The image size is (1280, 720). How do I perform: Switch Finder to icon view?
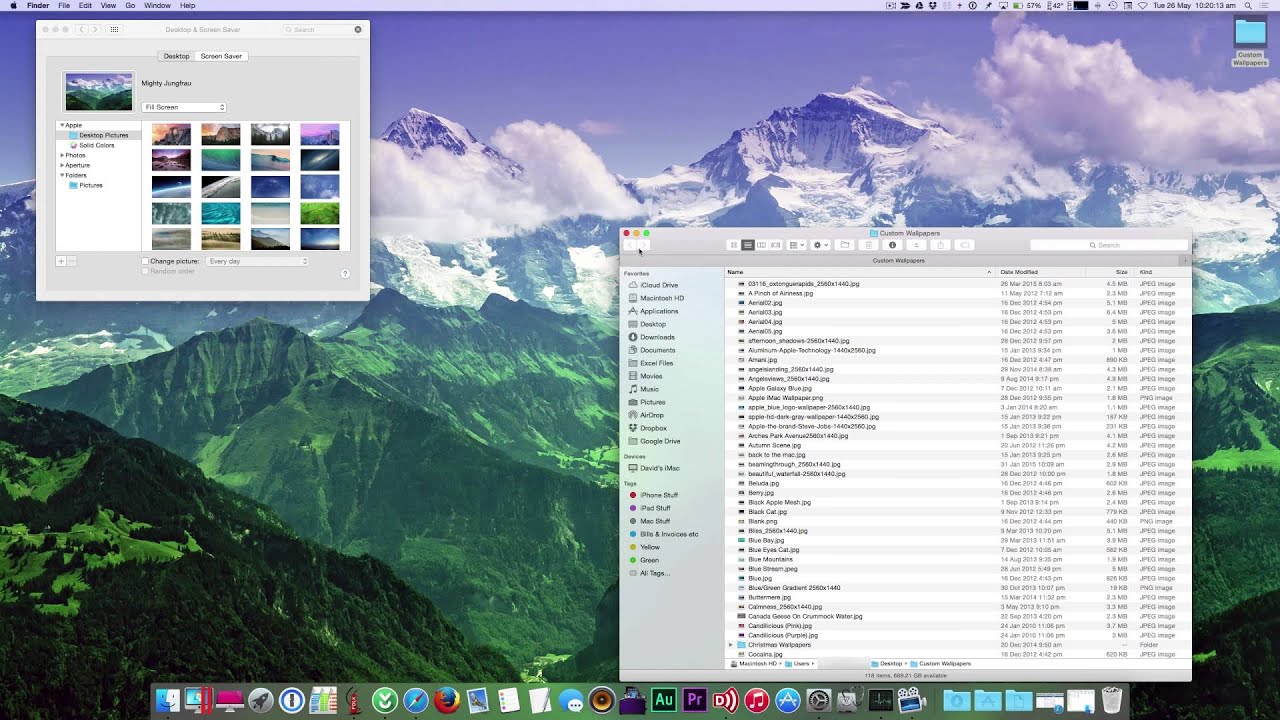click(733, 245)
